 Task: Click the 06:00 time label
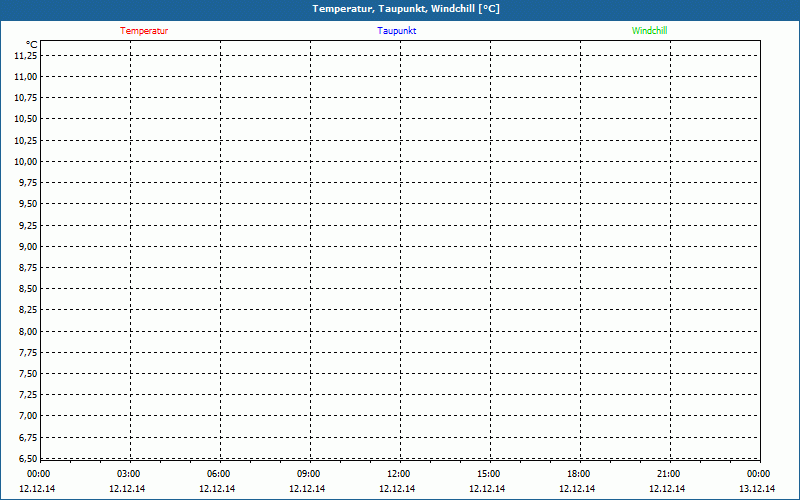pyautogui.click(x=218, y=474)
